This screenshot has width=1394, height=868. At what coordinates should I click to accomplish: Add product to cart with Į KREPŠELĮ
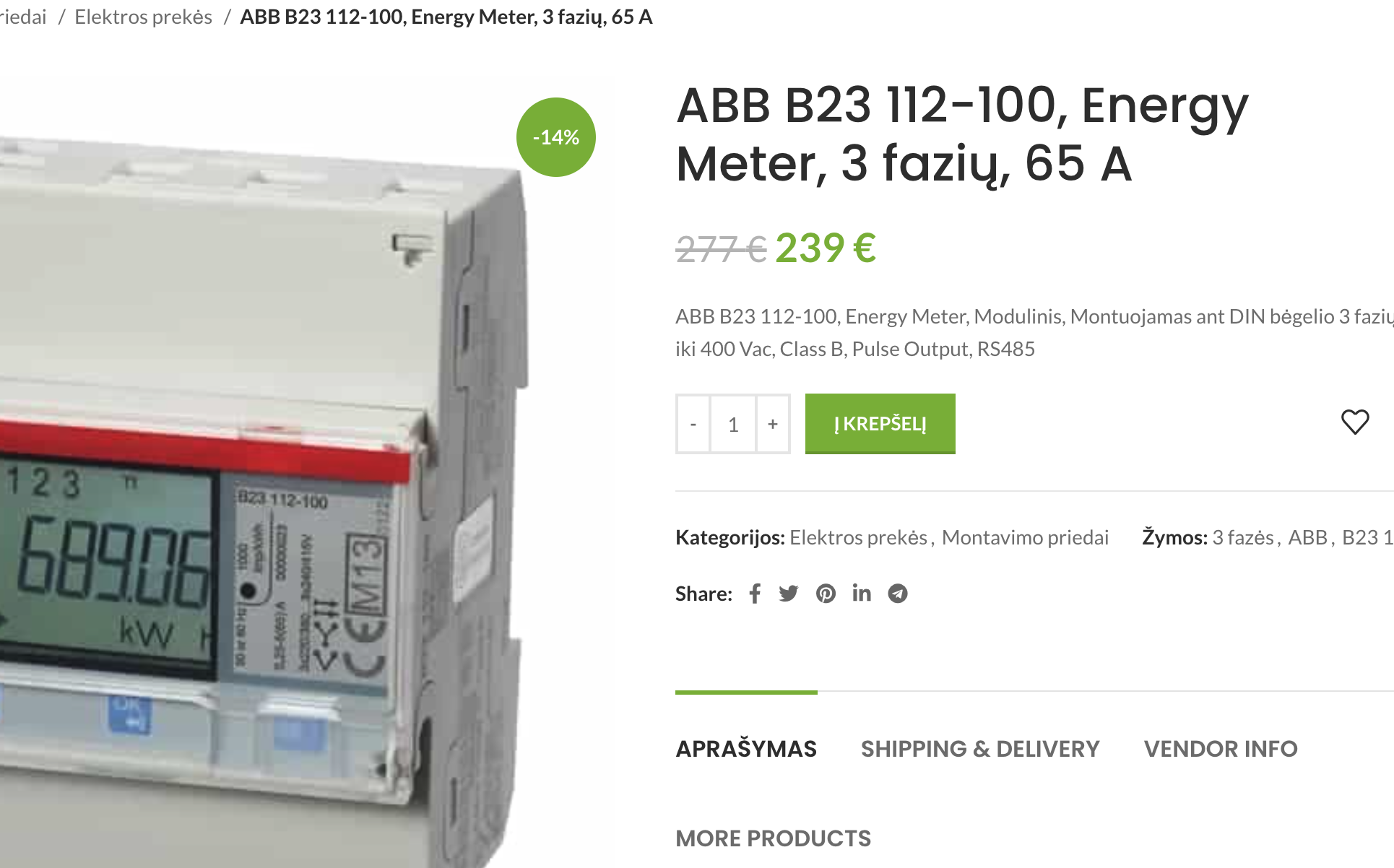point(880,424)
